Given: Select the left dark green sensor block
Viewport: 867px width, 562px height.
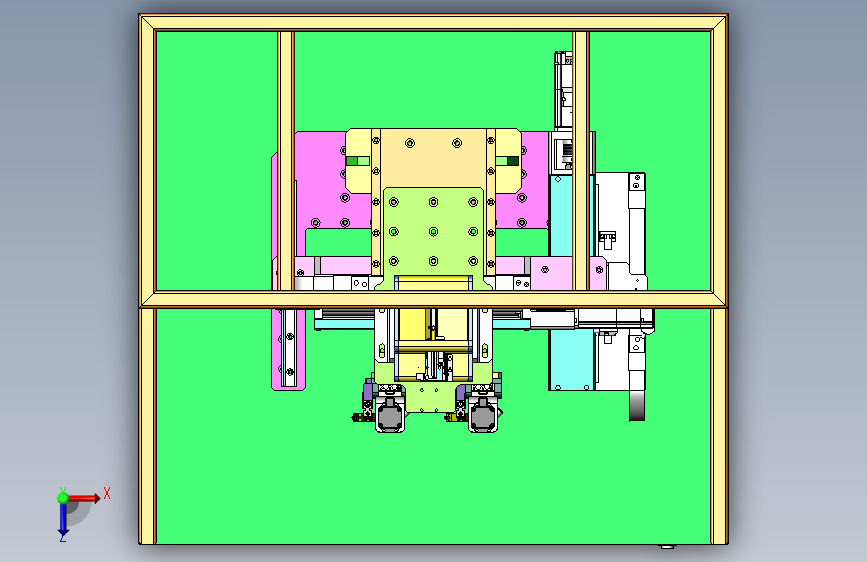Looking at the screenshot, I should 352,161.
